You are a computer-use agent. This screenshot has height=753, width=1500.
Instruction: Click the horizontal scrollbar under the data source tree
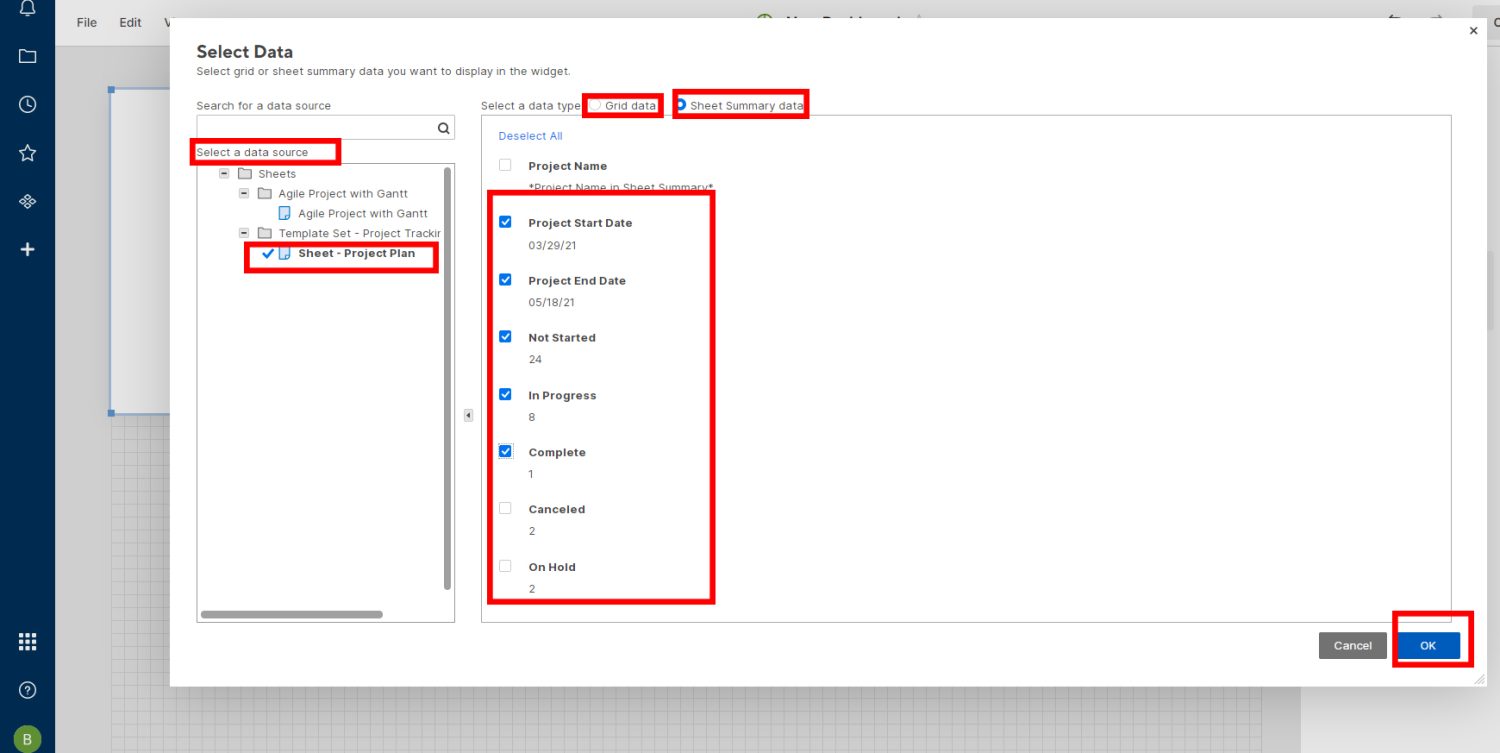[x=292, y=614]
